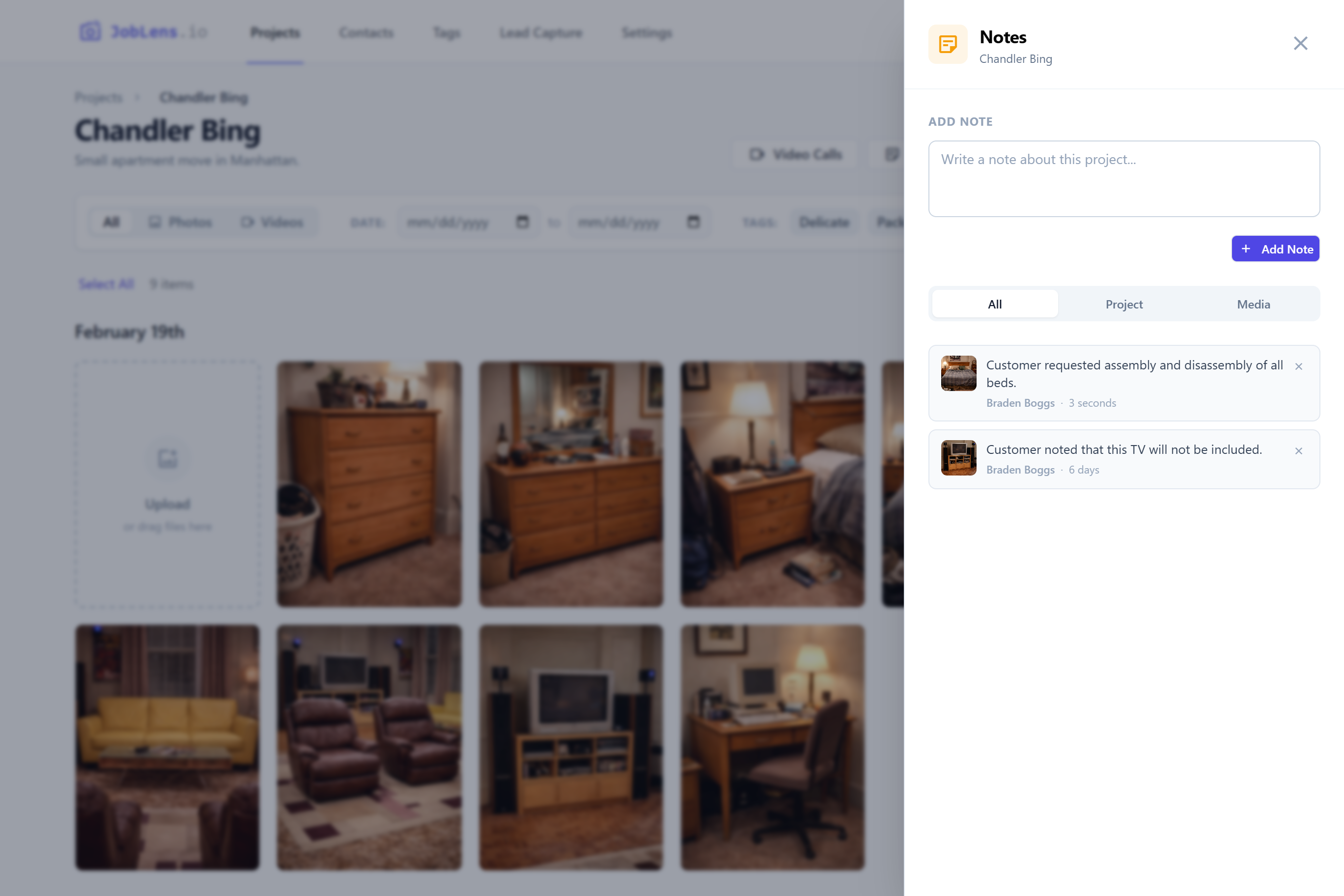The width and height of the screenshot is (1344, 896).
Task: Open the end date calendar picker icon
Action: click(693, 223)
